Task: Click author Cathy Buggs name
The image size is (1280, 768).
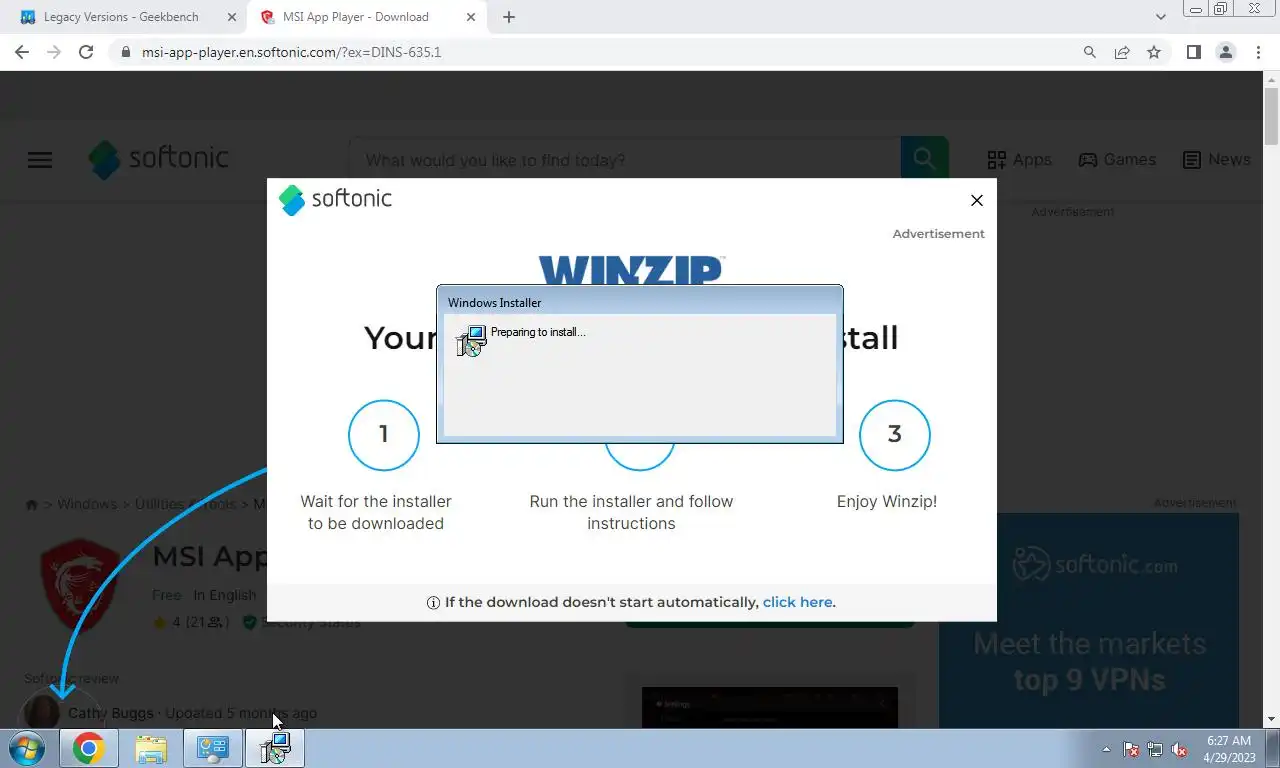Action: point(111,713)
